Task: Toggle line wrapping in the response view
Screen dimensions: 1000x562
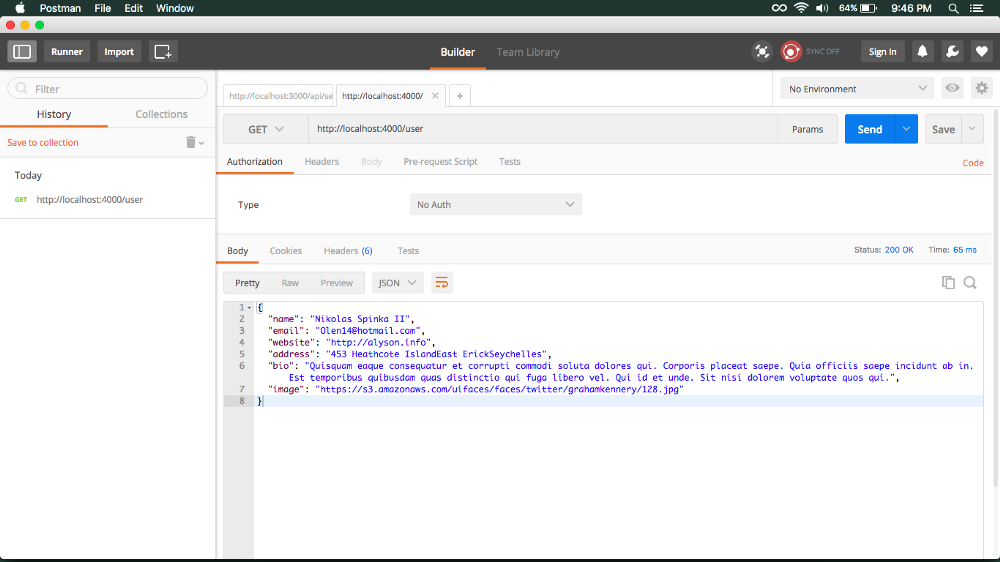Action: 441,283
